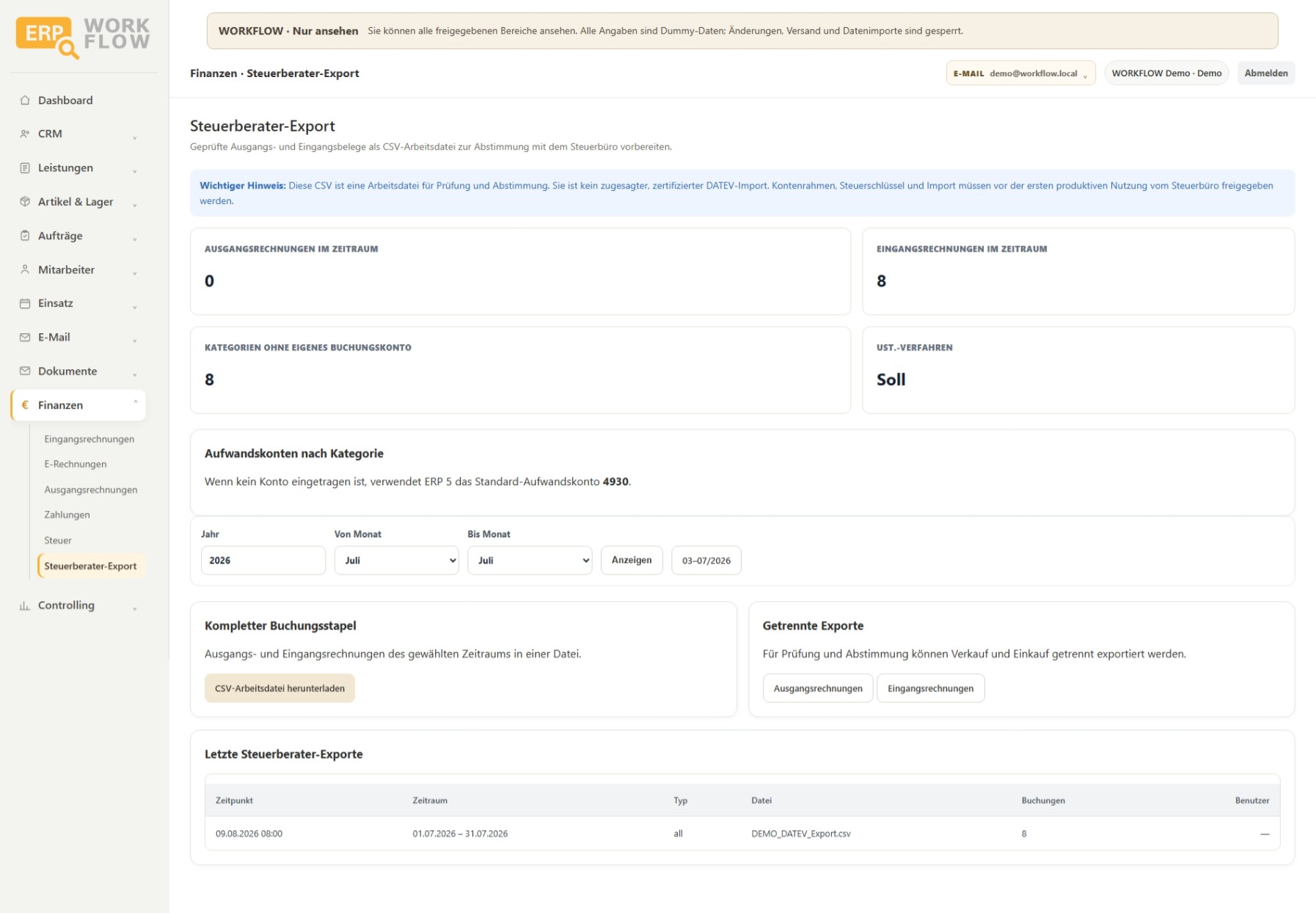Download the CSV-Arbeitsdatei
1316x913 pixels.
tap(279, 688)
